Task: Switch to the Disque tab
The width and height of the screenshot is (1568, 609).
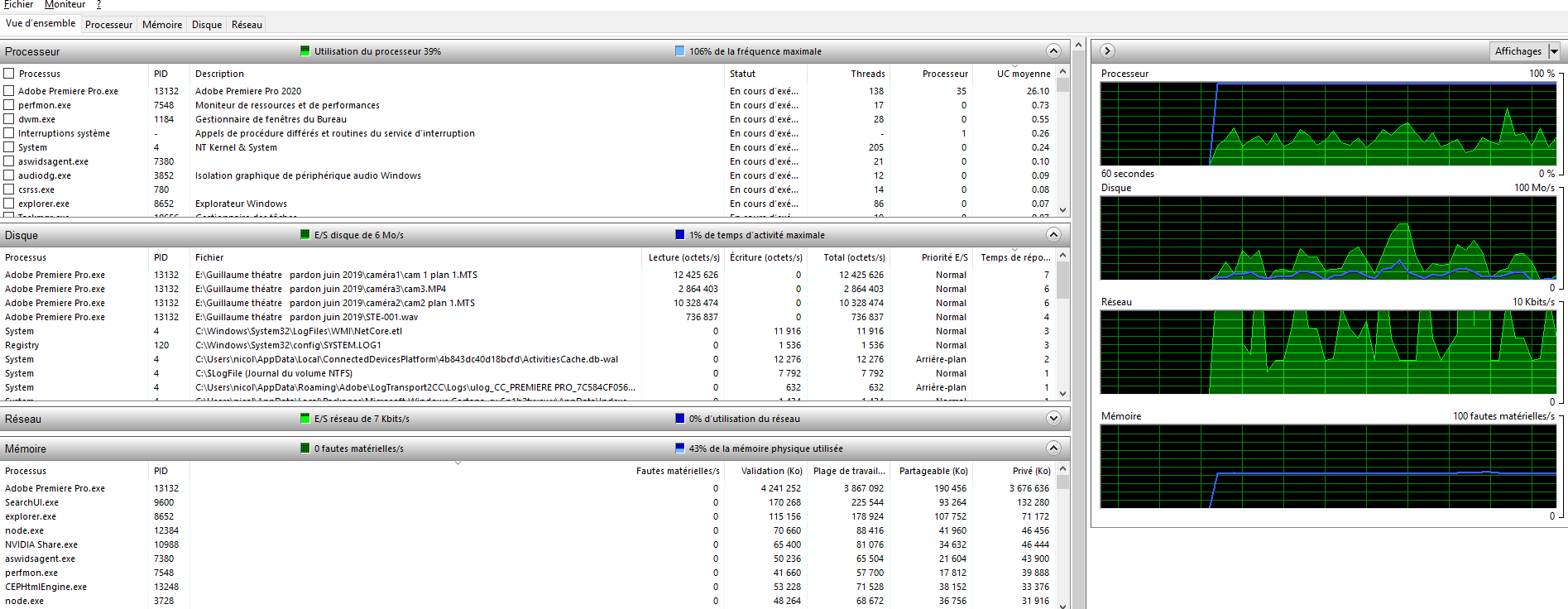Action: pyautogui.click(x=207, y=25)
